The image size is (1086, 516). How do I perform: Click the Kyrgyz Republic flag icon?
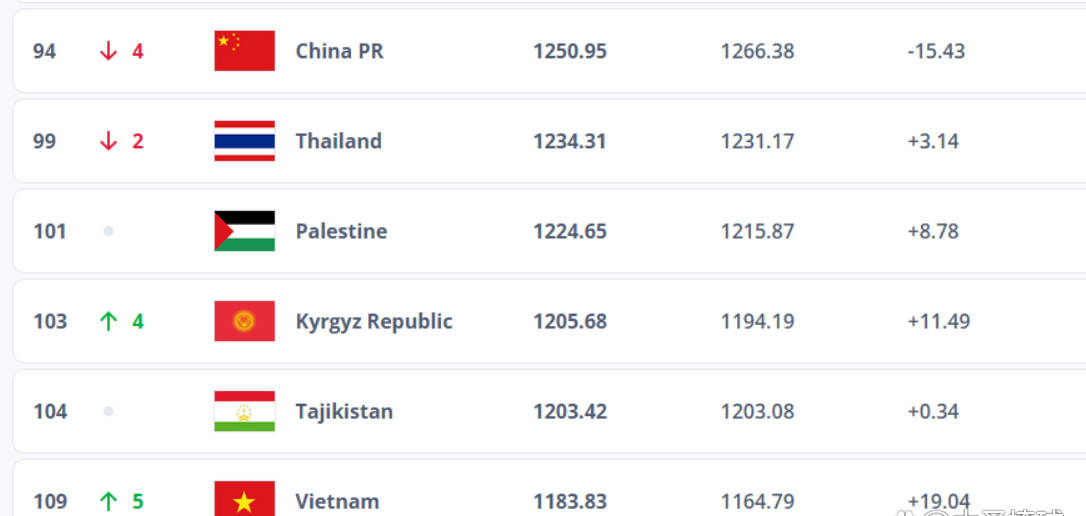click(244, 321)
